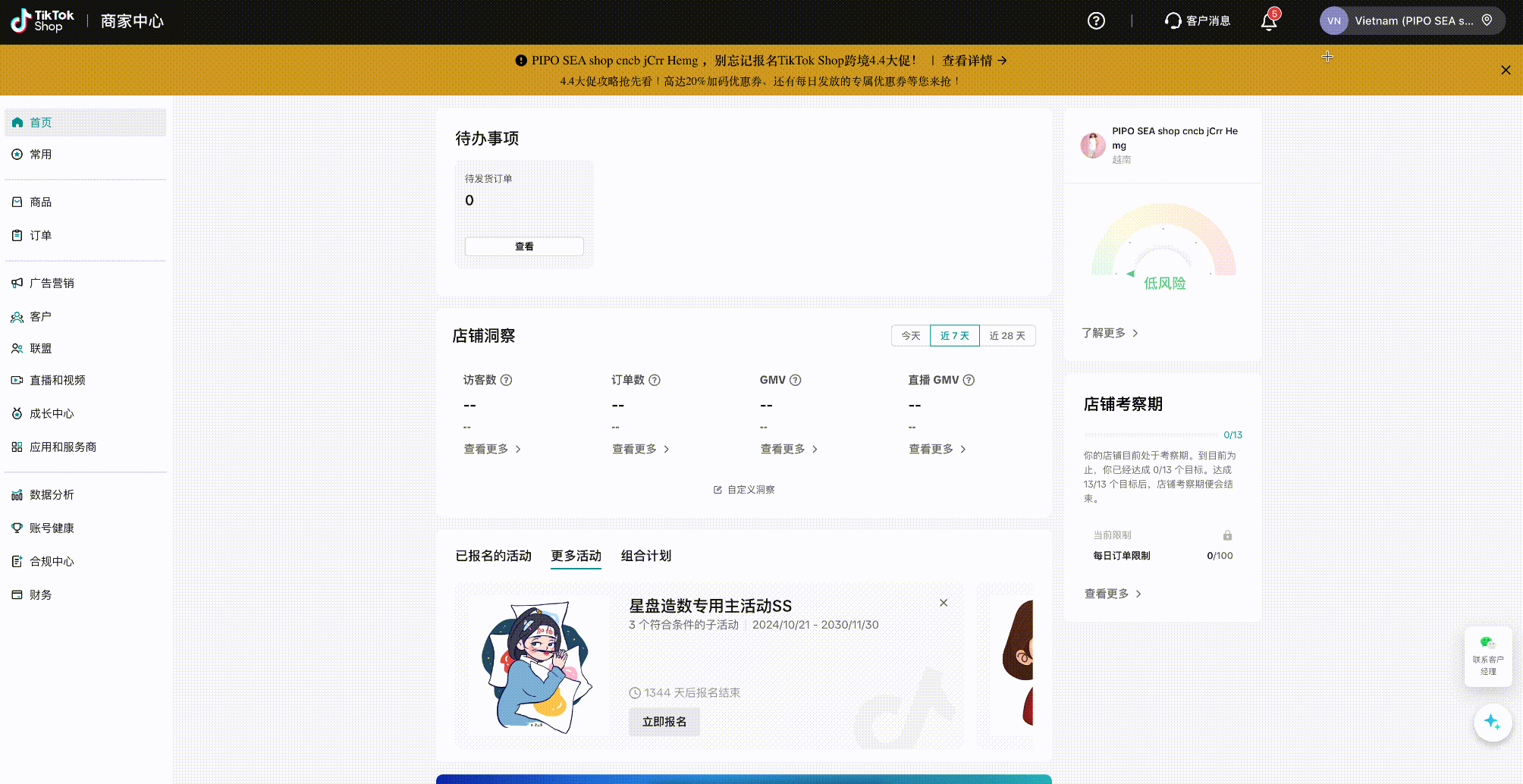
Task: Click the AI assistant sparkle button
Action: click(x=1492, y=722)
